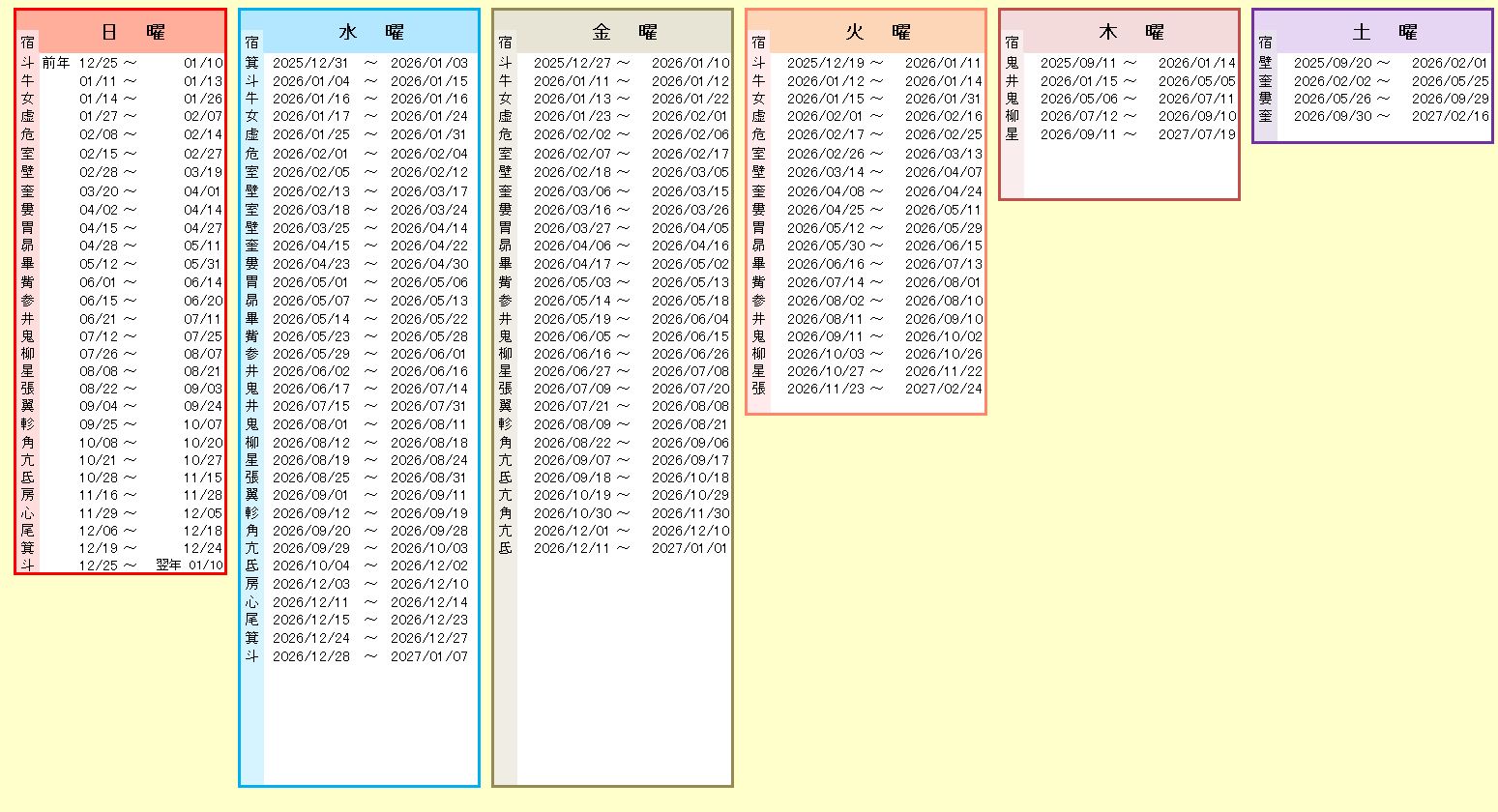Select the 土曜 table heading
The height and width of the screenshot is (812, 1498).
1384,32
